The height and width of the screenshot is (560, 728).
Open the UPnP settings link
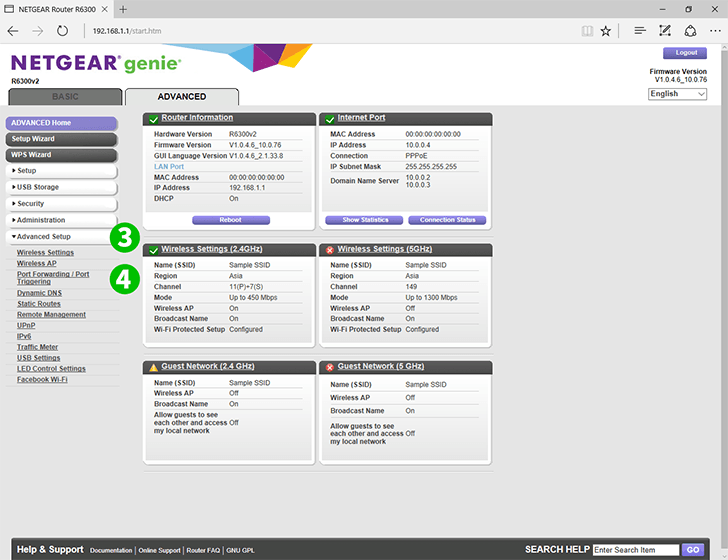tap(26, 326)
